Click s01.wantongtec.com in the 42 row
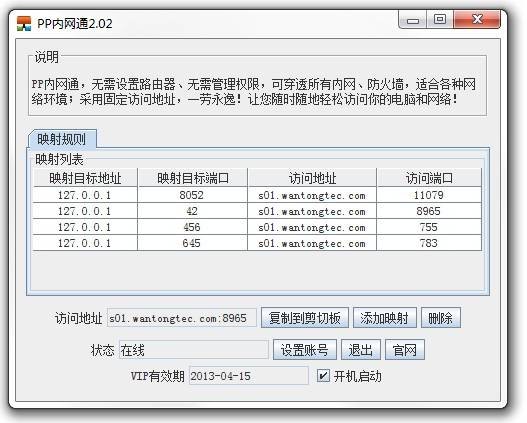The height and width of the screenshot is (423, 527). pyautogui.click(x=312, y=211)
